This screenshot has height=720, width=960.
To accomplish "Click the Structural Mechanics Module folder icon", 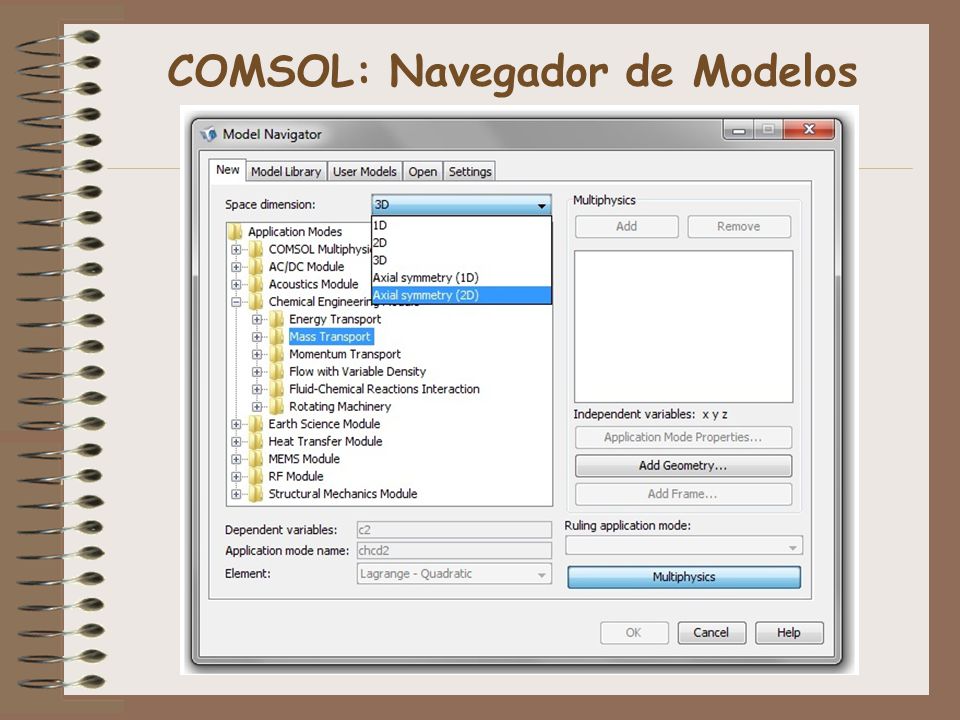I will (256, 493).
